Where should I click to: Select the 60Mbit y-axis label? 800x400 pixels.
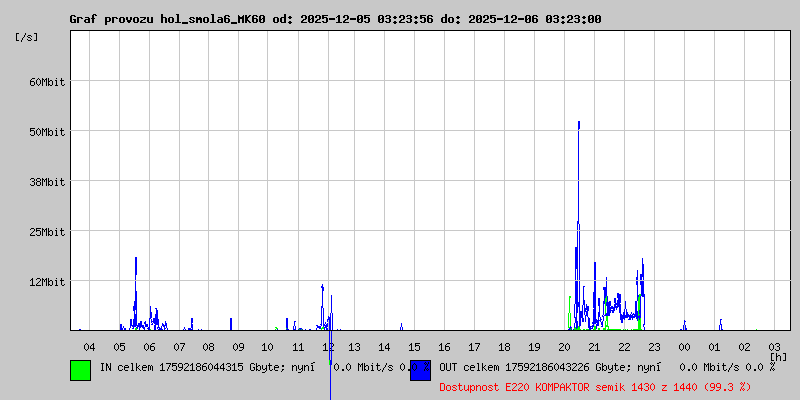[46, 81]
